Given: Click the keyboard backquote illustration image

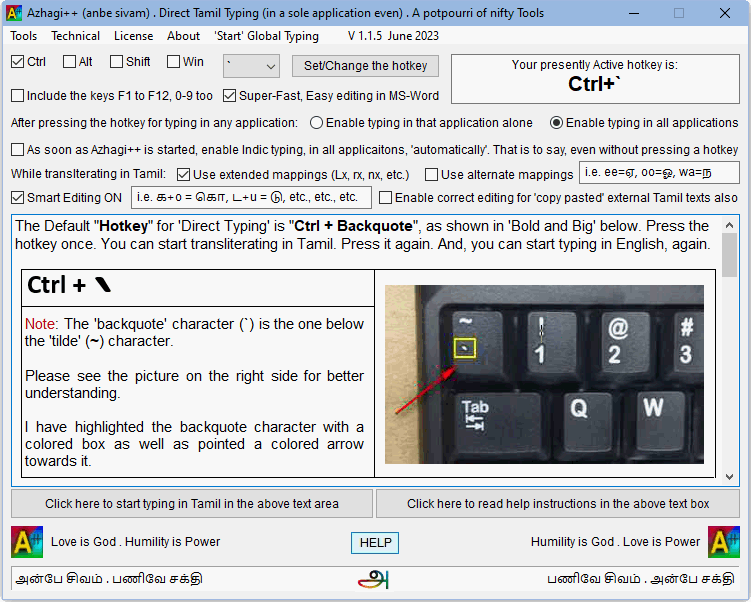Looking at the screenshot, I should (x=544, y=375).
